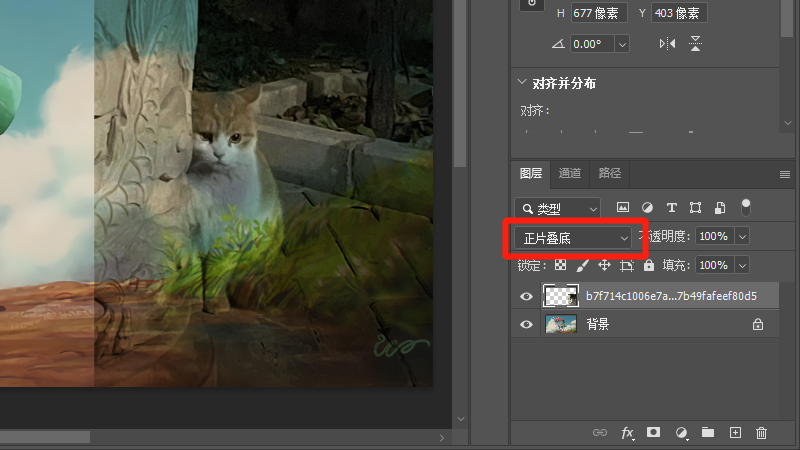Viewport: 800px width, 450px height.
Task: Switch to the 通道 tab
Action: pos(570,173)
